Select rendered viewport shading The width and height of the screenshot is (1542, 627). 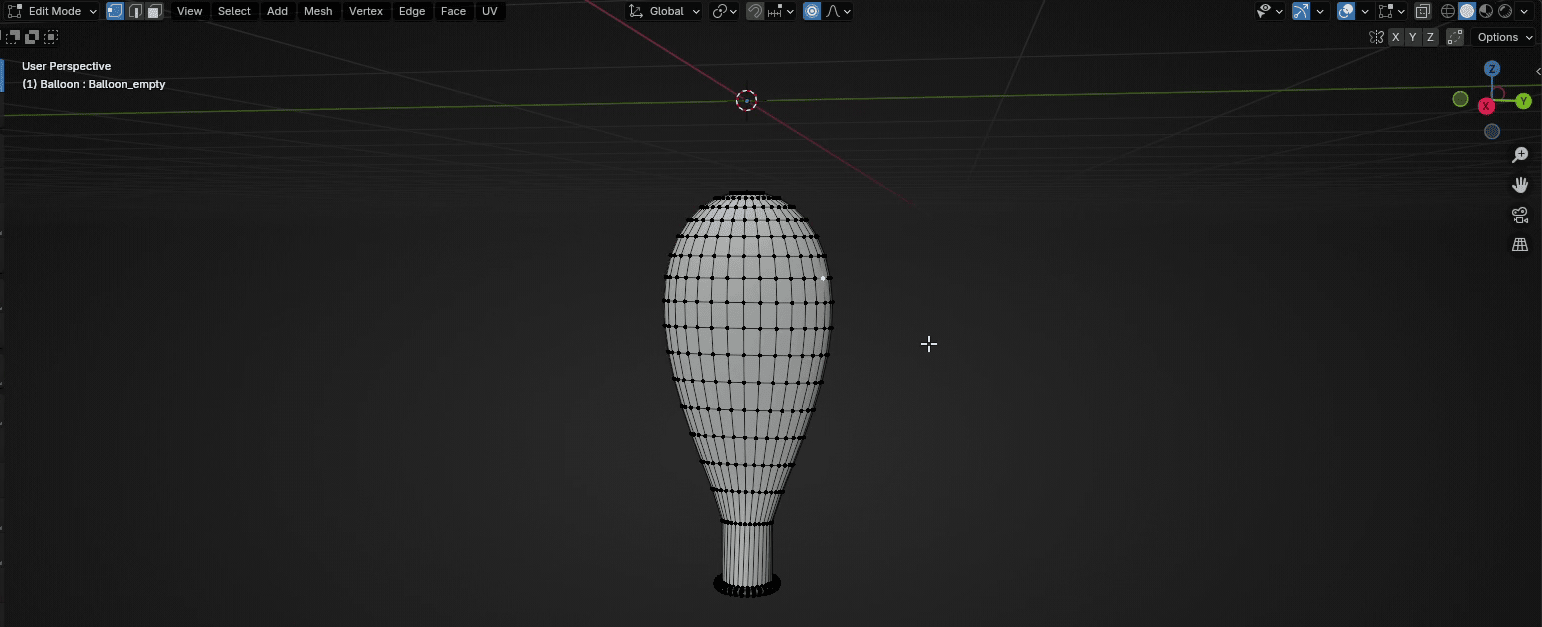(1505, 11)
